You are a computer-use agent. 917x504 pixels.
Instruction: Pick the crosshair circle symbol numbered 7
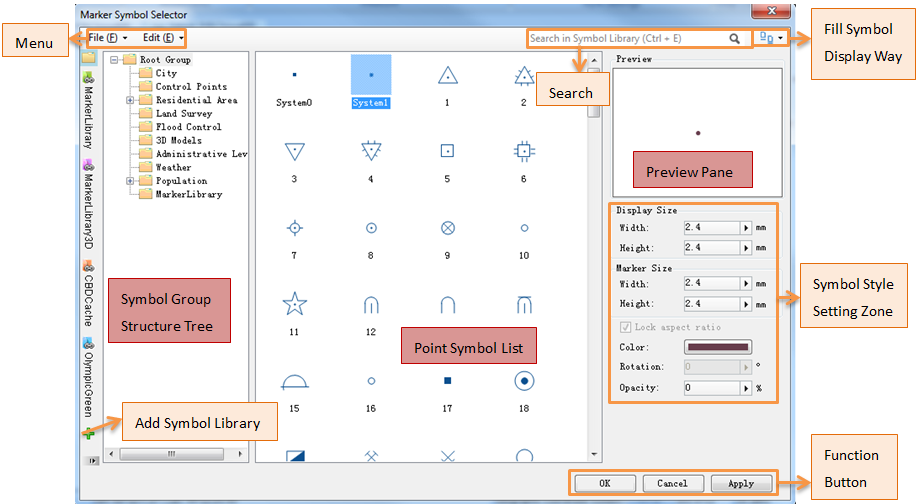click(x=294, y=228)
